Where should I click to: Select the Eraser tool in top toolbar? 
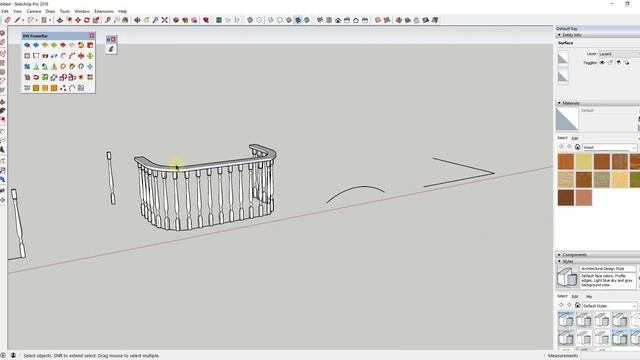tap(7, 20)
